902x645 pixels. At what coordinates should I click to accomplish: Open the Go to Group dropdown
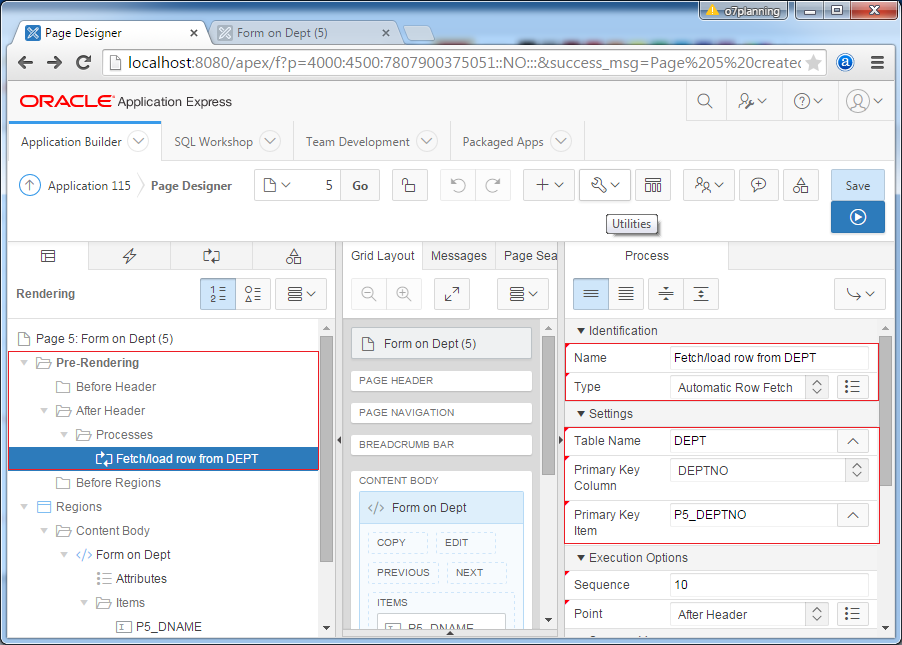point(860,294)
